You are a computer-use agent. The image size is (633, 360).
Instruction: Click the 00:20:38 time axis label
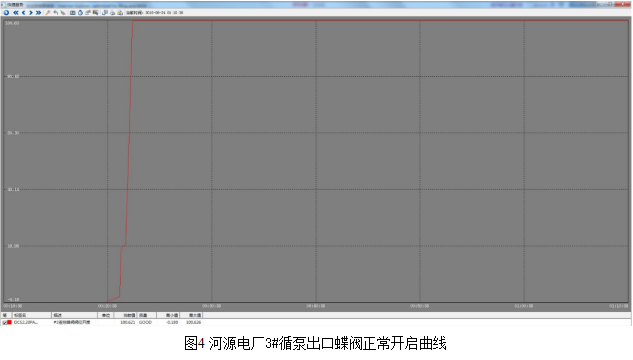click(x=107, y=306)
